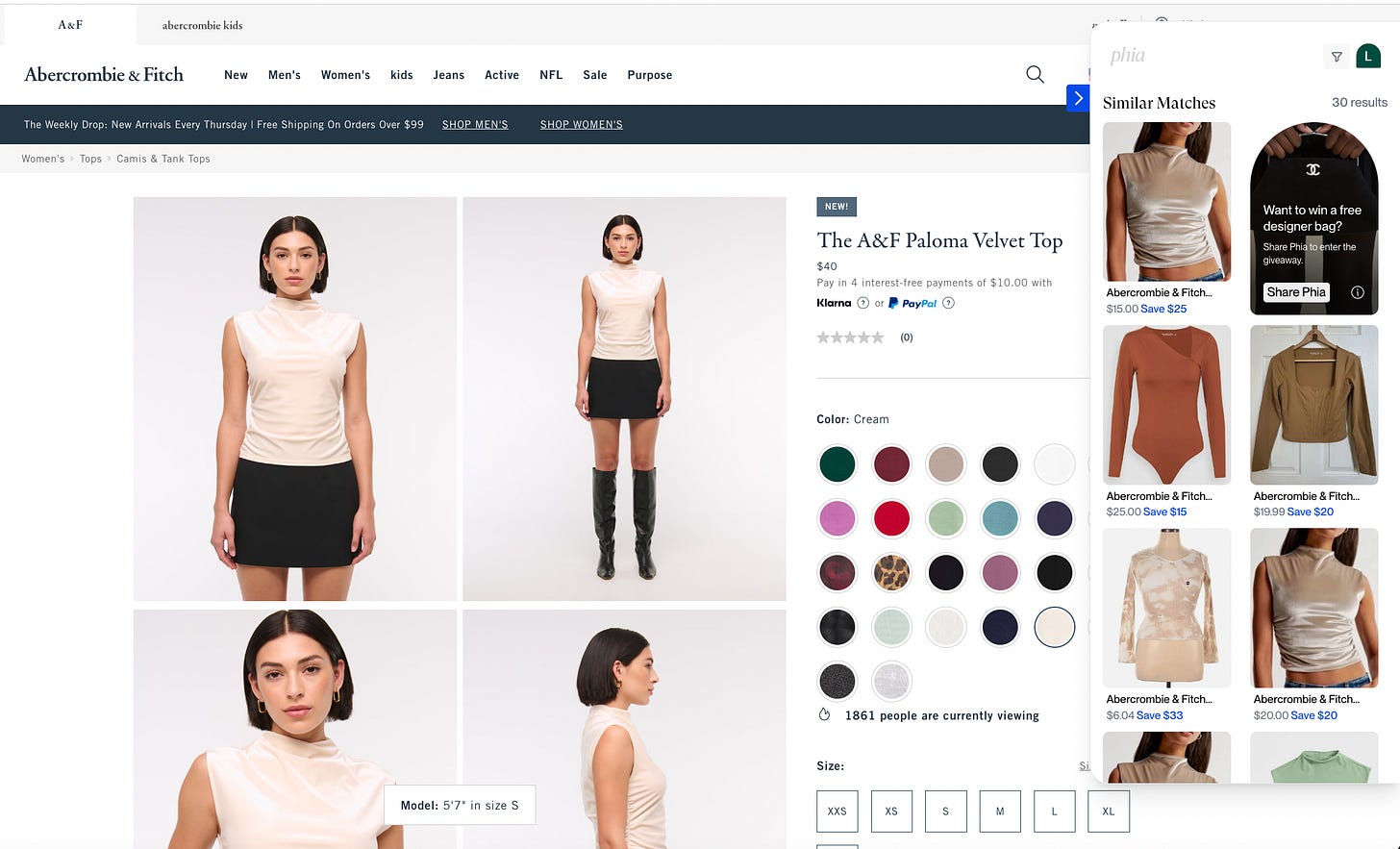The image size is (1400, 849).
Task: Click the Phia logo text
Action: click(x=1127, y=56)
